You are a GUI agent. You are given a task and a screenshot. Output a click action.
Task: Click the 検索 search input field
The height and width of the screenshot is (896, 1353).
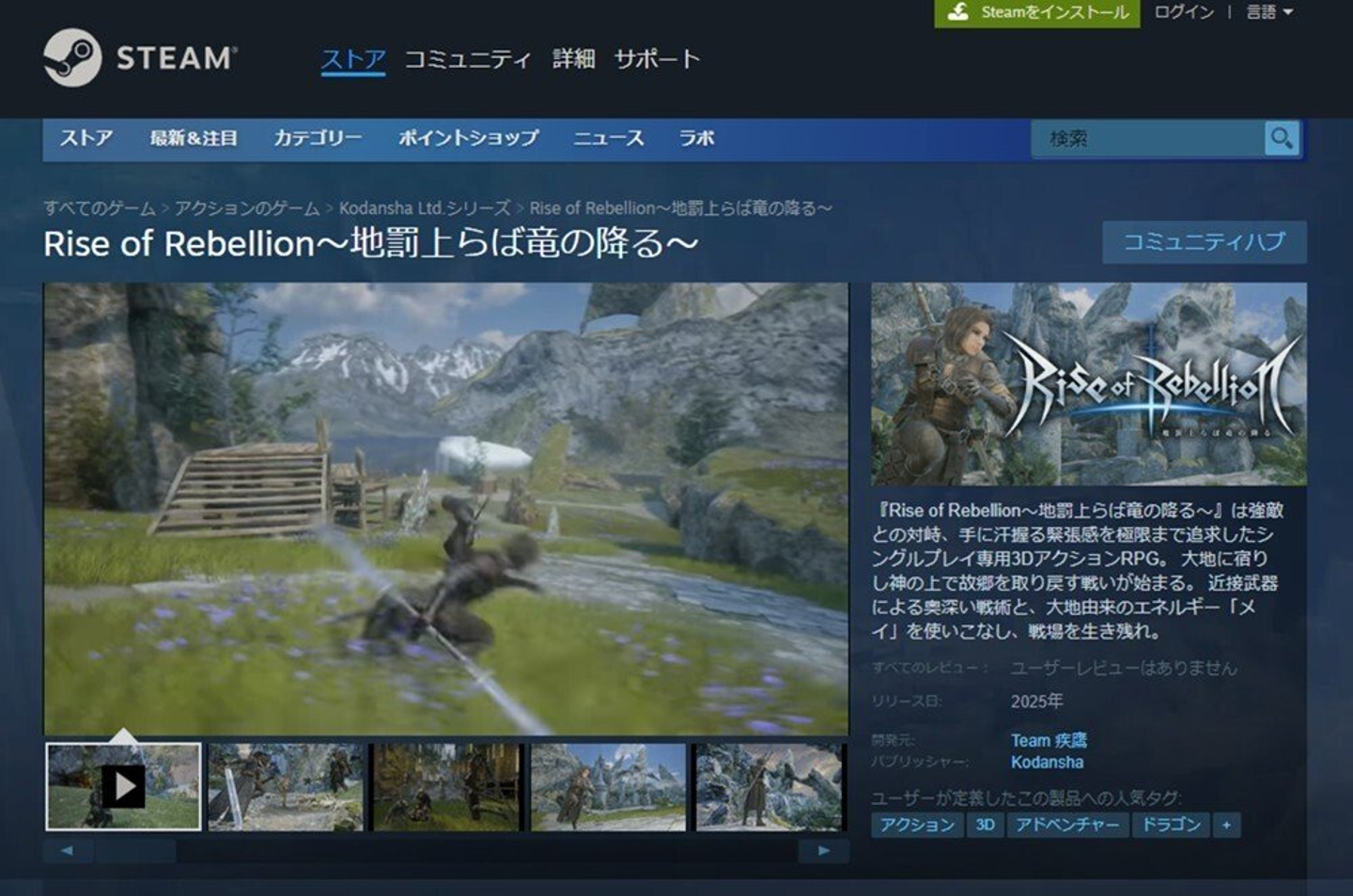coord(1148,139)
